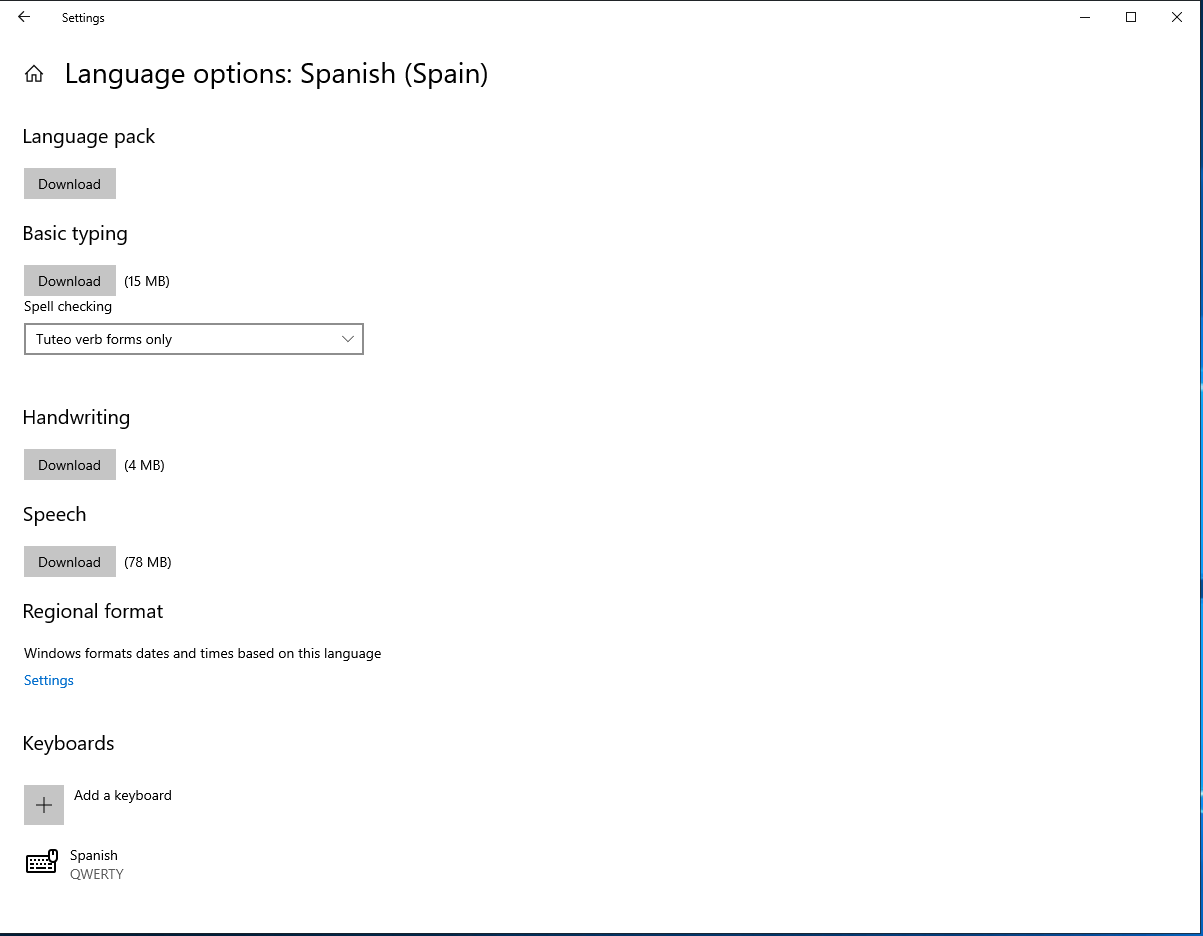
Task: Download the Speech pack (78 MB)
Action: [x=69, y=561]
